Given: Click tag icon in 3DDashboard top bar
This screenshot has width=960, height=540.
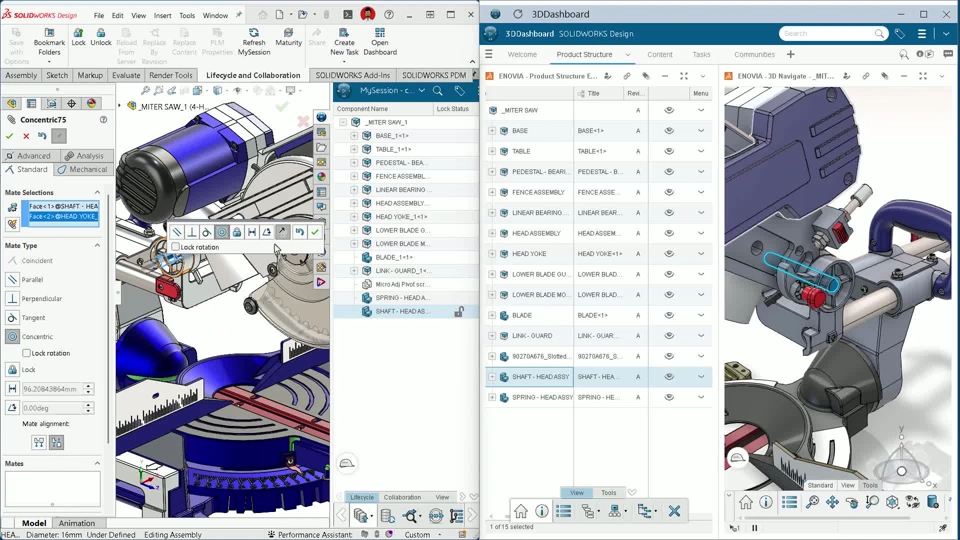Looking at the screenshot, I should point(899,34).
